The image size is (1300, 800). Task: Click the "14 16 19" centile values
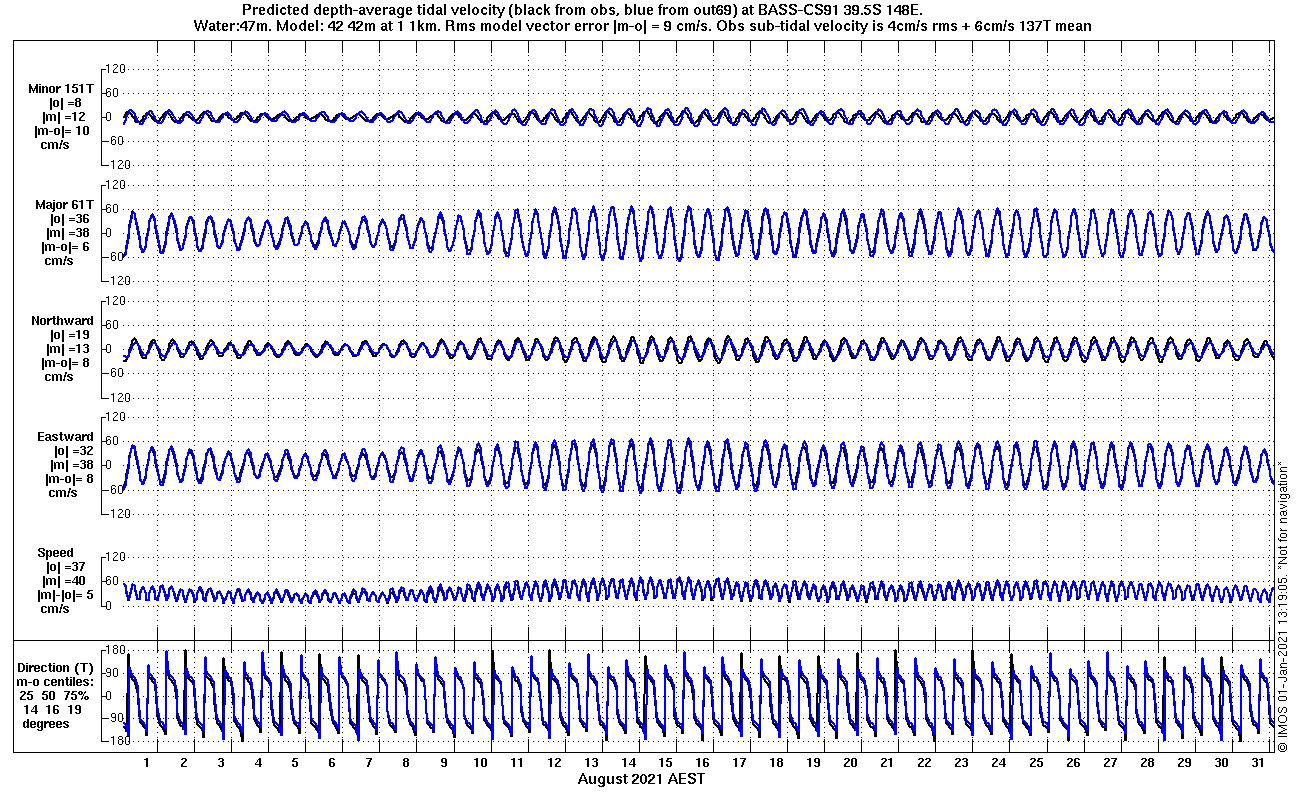pyautogui.click(x=54, y=710)
